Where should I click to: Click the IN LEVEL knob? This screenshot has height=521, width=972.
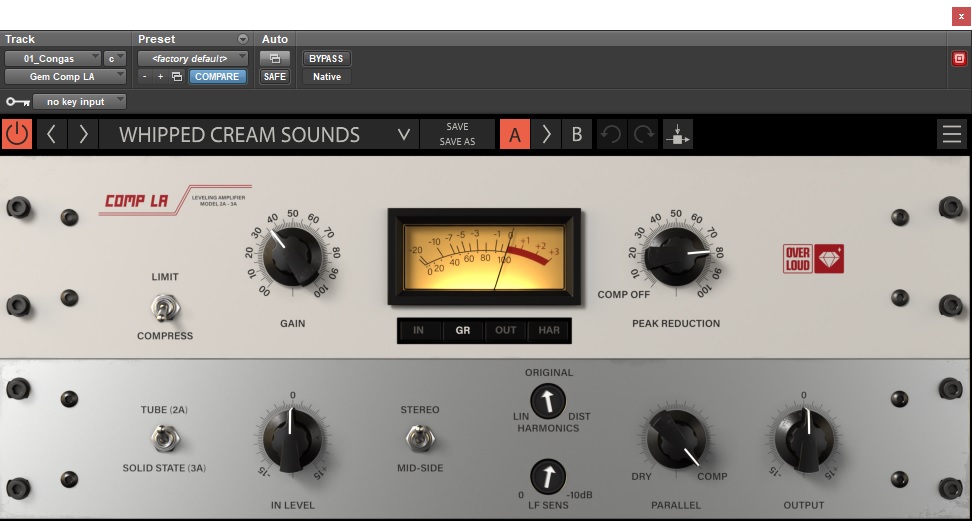(x=292, y=439)
